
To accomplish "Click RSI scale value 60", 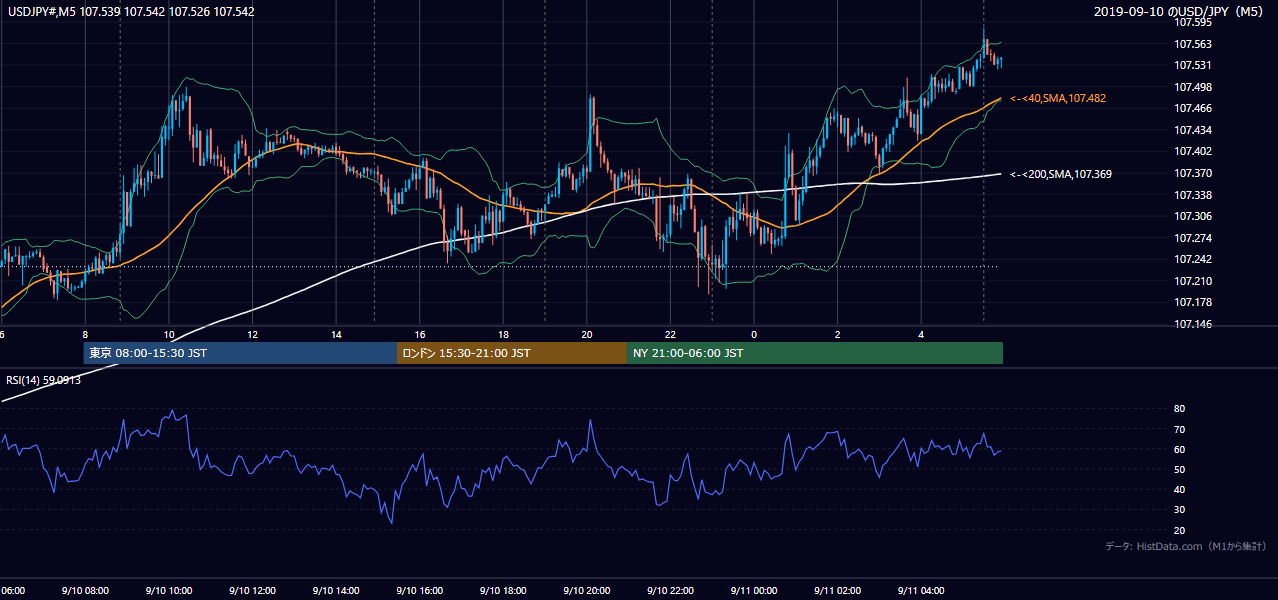I will click(x=1179, y=449).
